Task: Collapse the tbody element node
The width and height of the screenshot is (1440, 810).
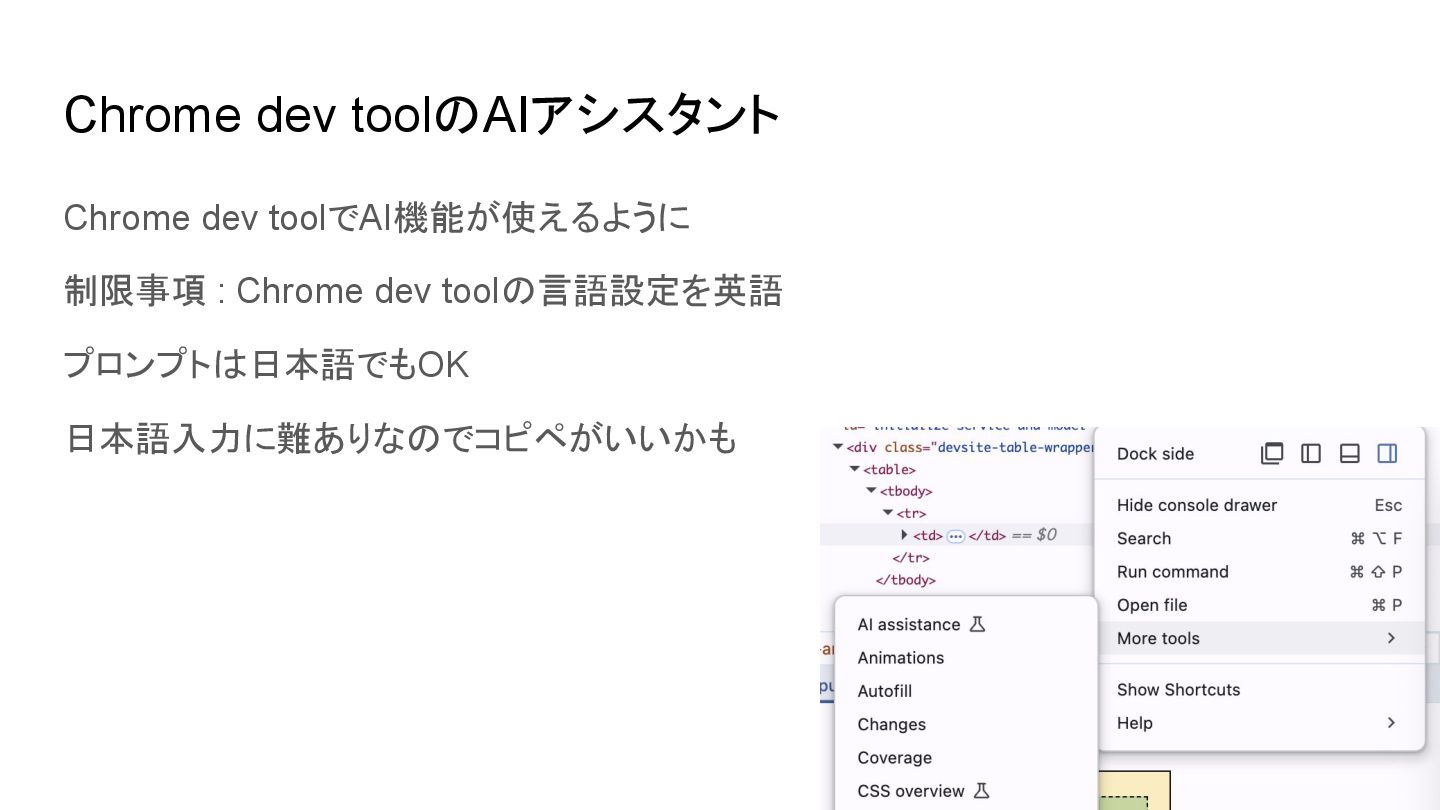Action: [x=871, y=491]
